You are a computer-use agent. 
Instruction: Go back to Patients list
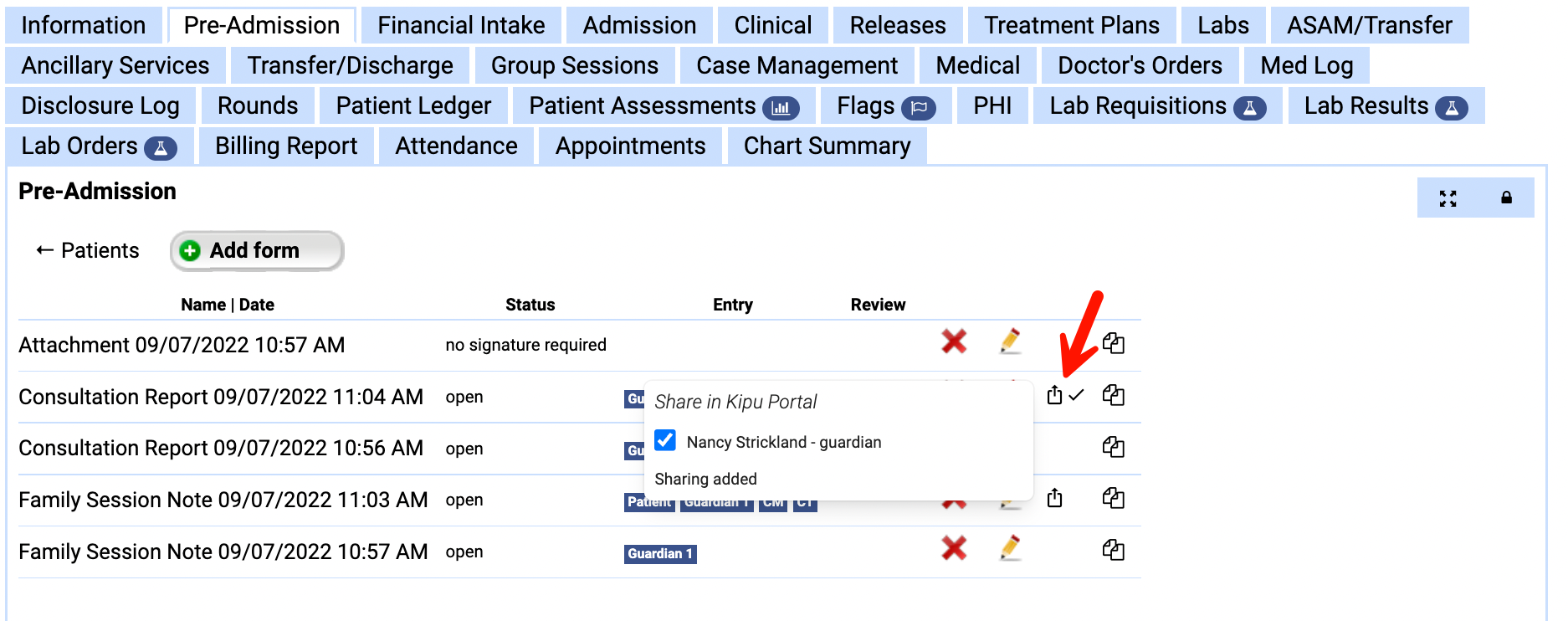click(x=87, y=250)
